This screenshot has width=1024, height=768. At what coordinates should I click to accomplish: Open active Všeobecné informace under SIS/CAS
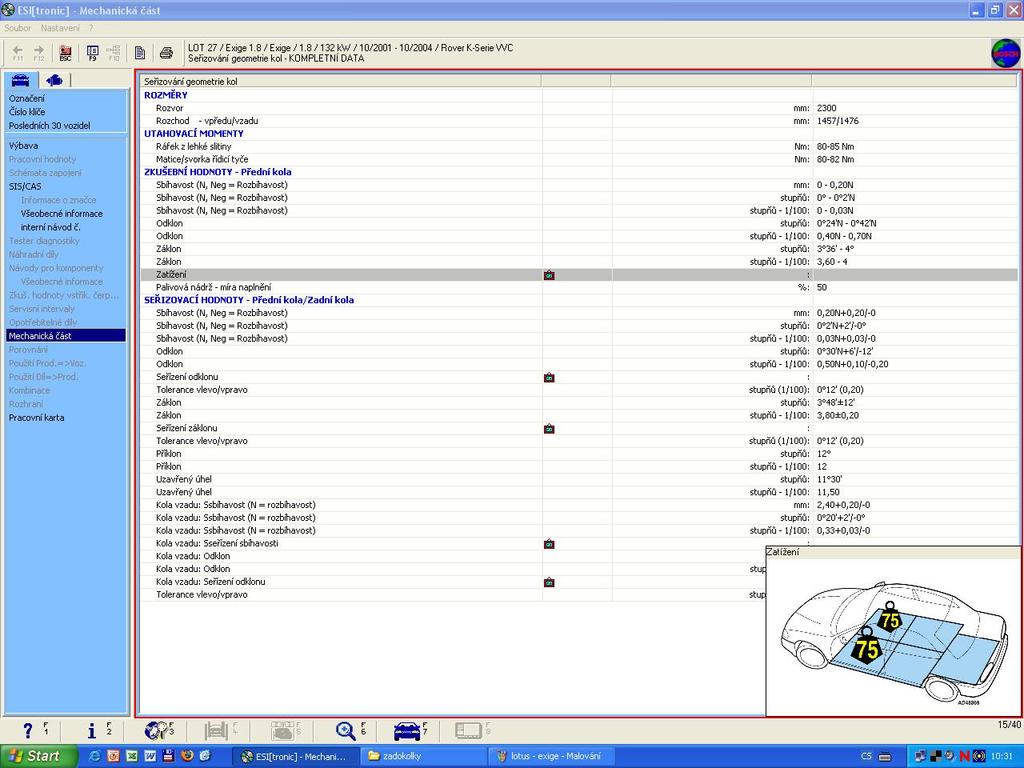61,214
